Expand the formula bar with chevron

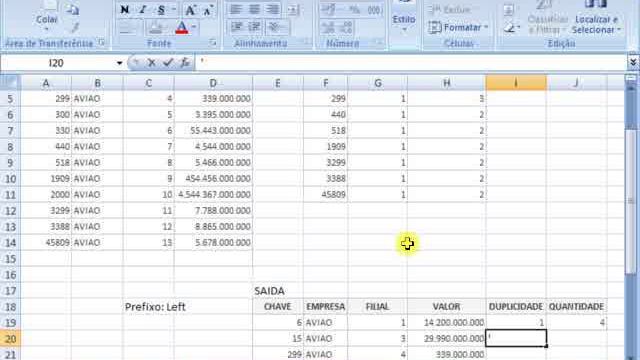pyautogui.click(x=633, y=62)
